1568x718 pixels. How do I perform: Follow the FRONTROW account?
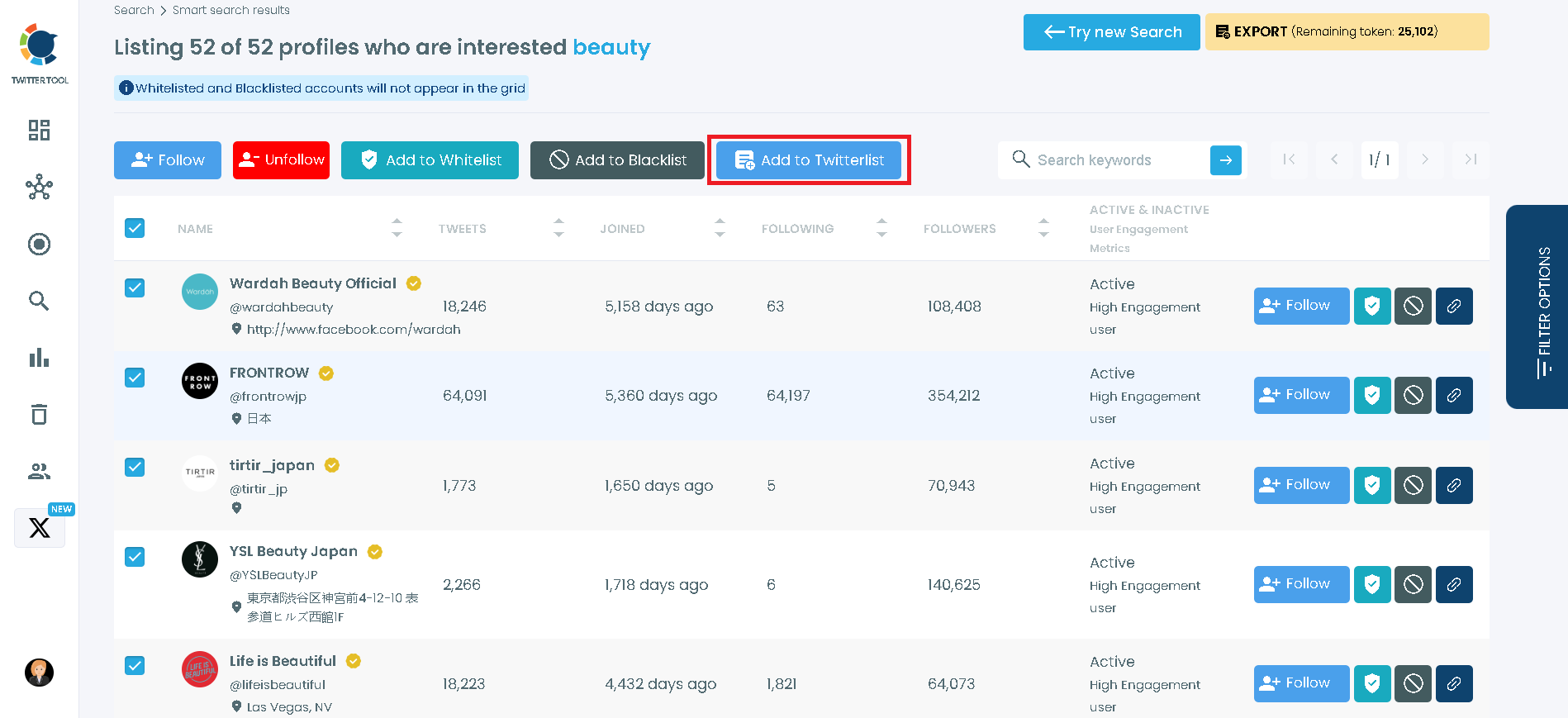click(x=1302, y=395)
